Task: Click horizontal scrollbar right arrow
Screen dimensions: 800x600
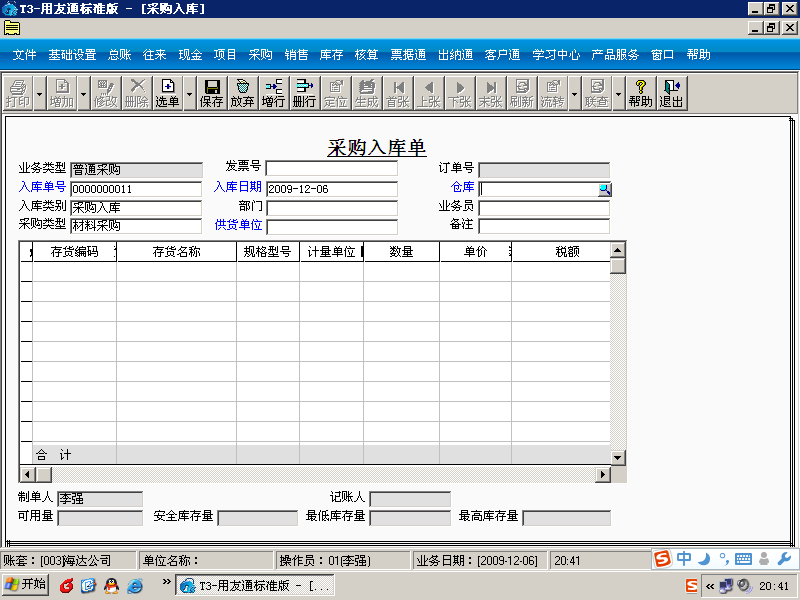Action: click(x=603, y=474)
